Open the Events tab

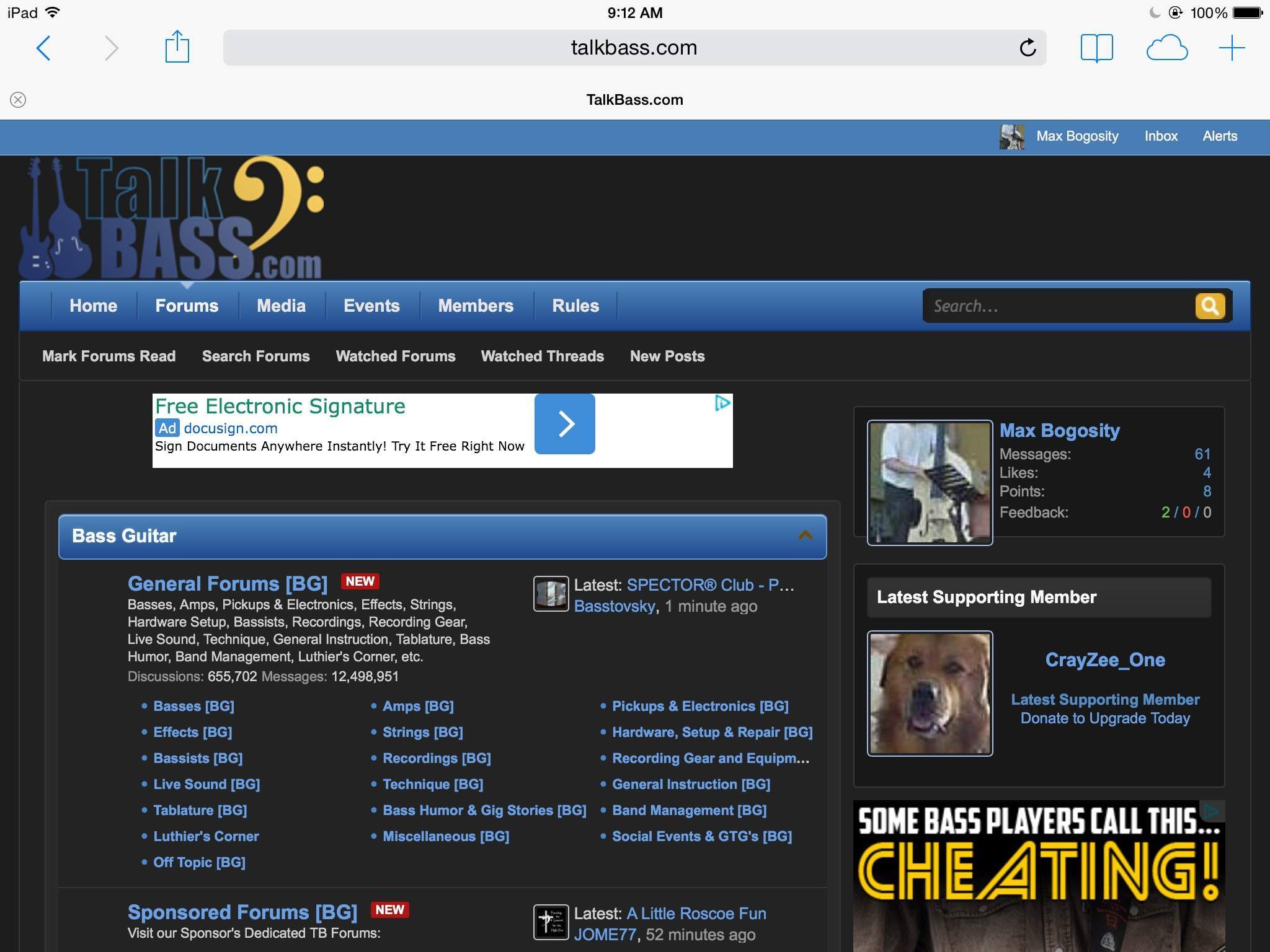pyautogui.click(x=371, y=306)
